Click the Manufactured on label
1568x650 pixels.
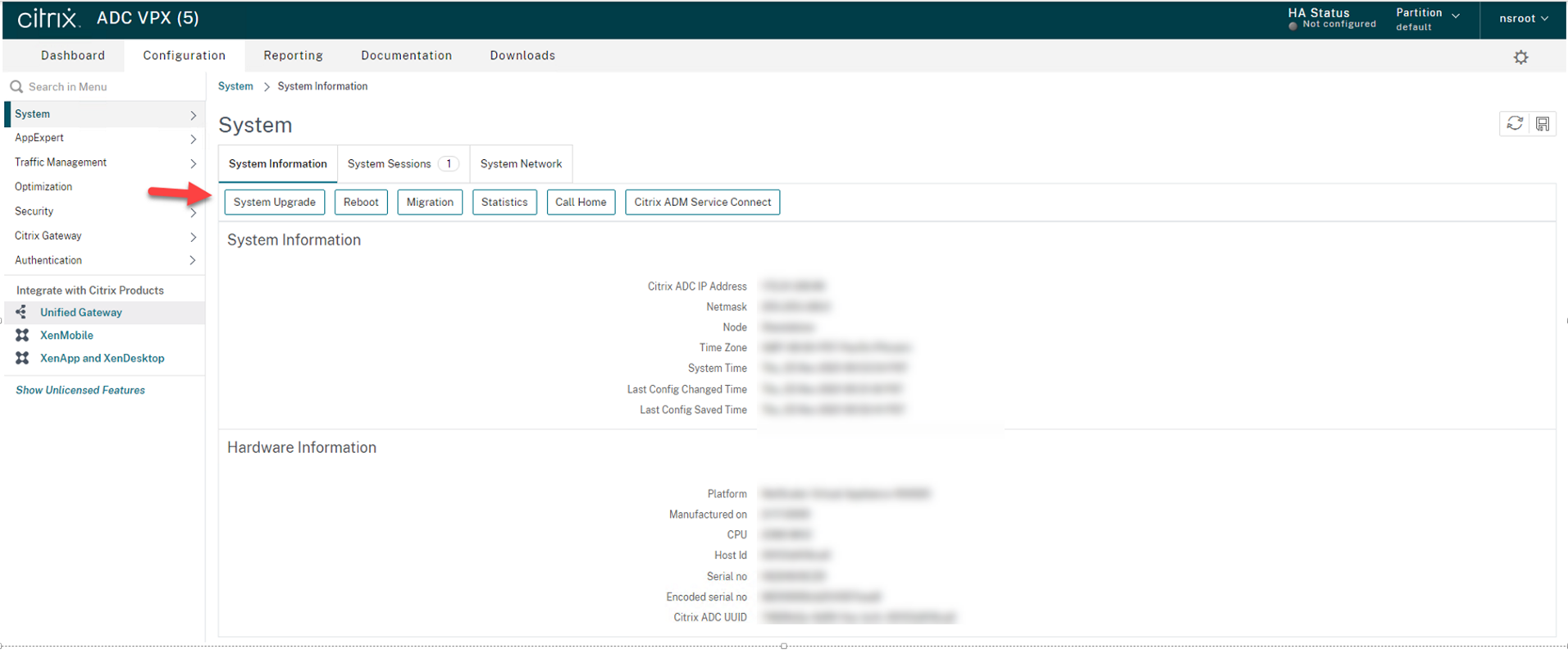[x=708, y=515]
